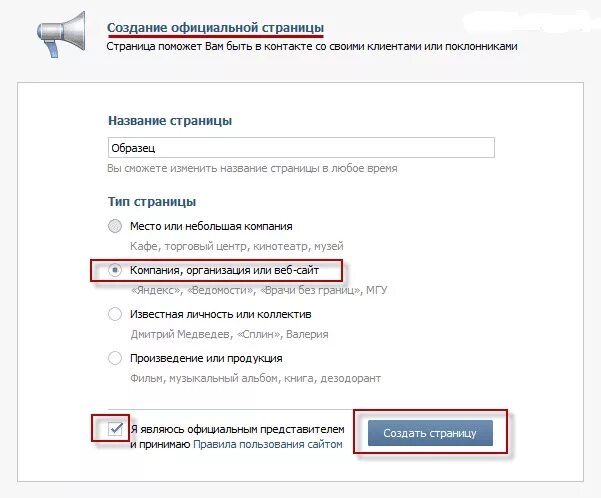
Task: Click the 'Я являюсь официальным представителем' text
Action: click(x=238, y=429)
